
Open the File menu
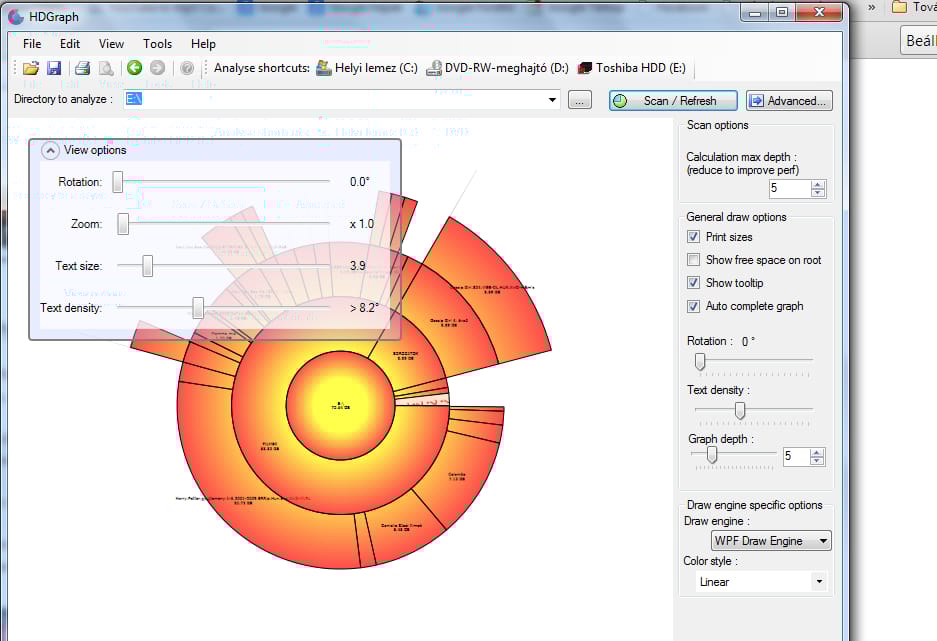click(32, 44)
